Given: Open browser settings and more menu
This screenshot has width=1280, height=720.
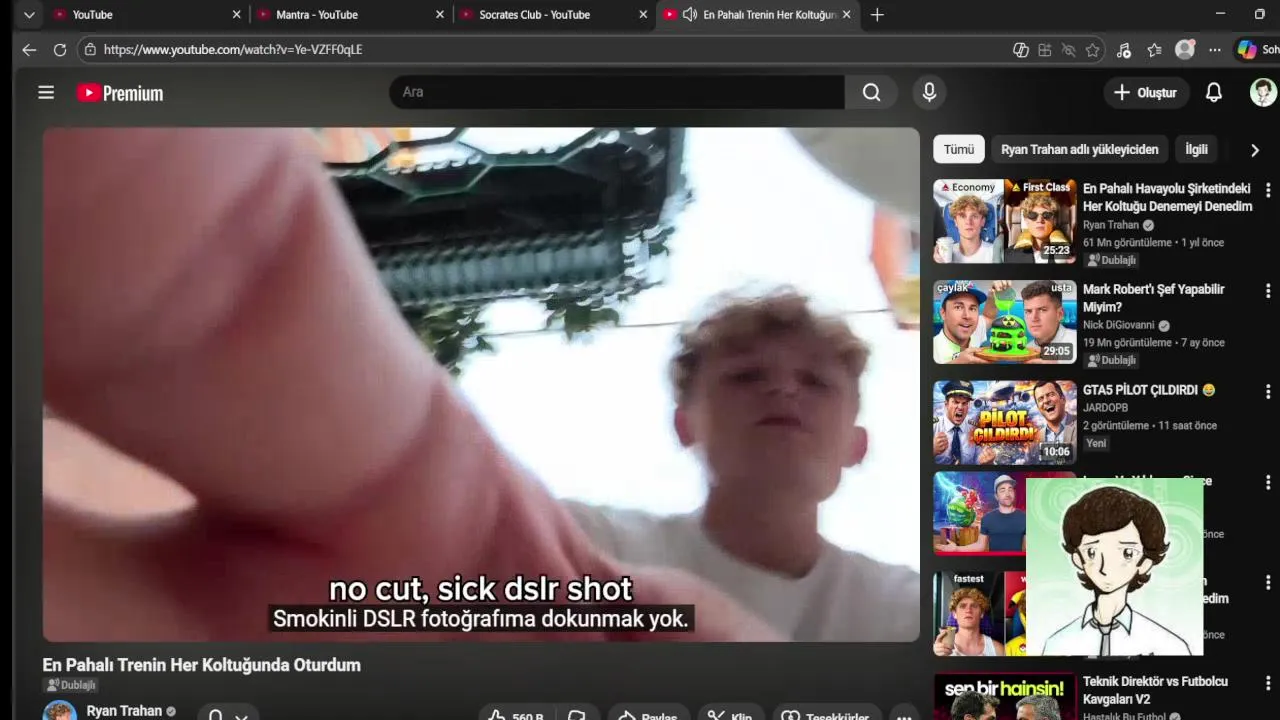Looking at the screenshot, I should click(1215, 50).
